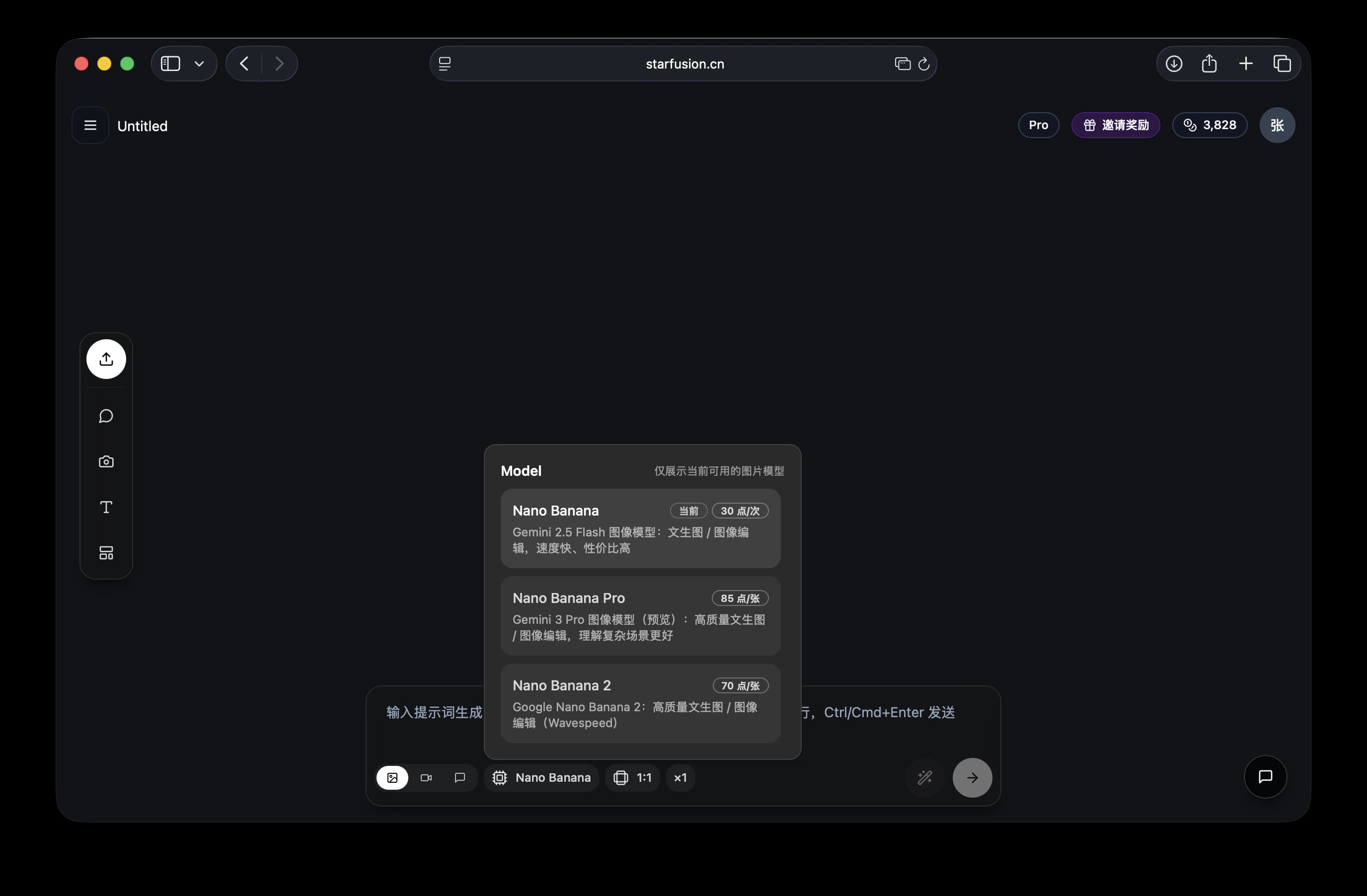This screenshot has width=1367, height=896.
Task: Choose Nano Banana 2 model
Action: pyautogui.click(x=640, y=703)
